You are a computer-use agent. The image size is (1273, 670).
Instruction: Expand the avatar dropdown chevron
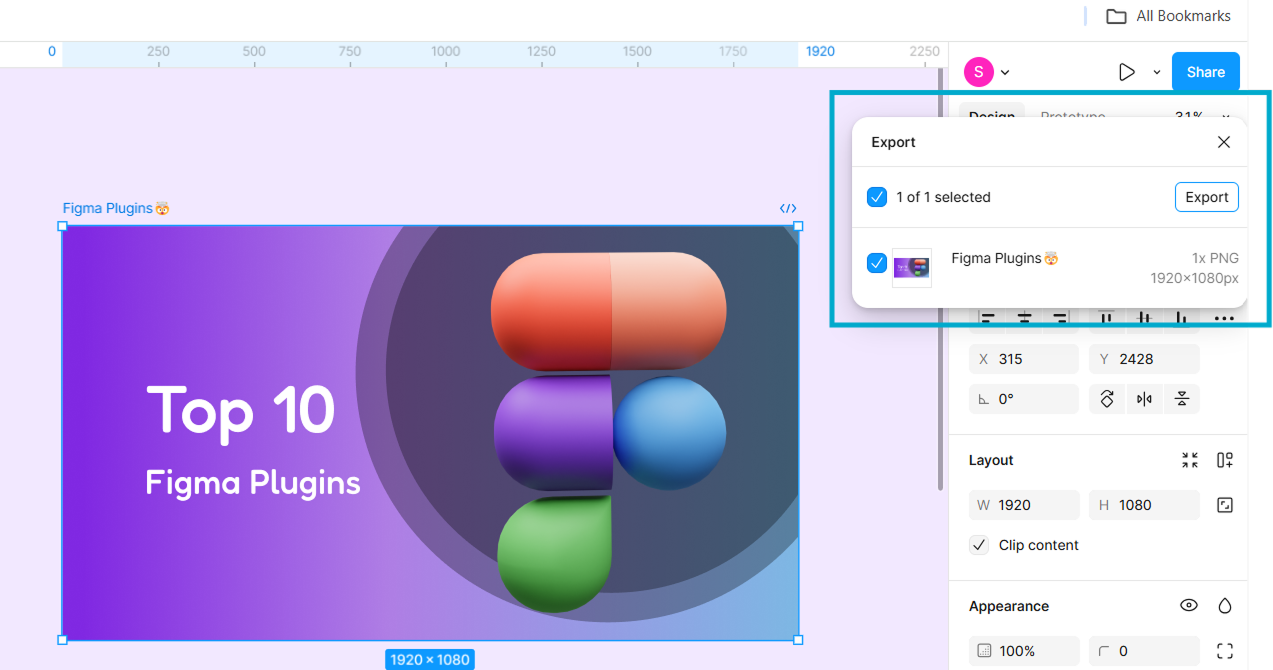[x=1005, y=72]
